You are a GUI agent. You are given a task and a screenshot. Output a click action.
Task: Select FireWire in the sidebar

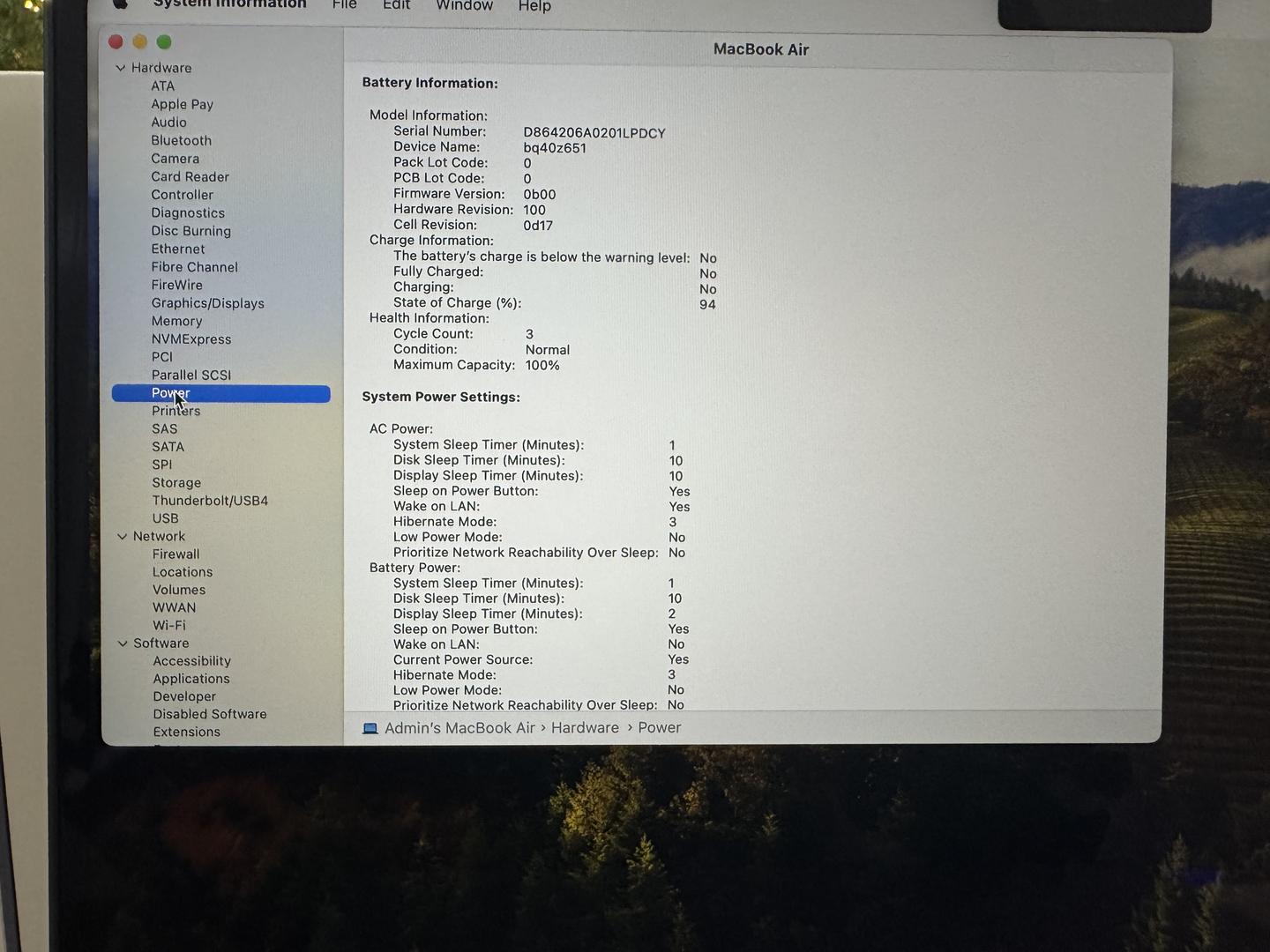tap(176, 285)
